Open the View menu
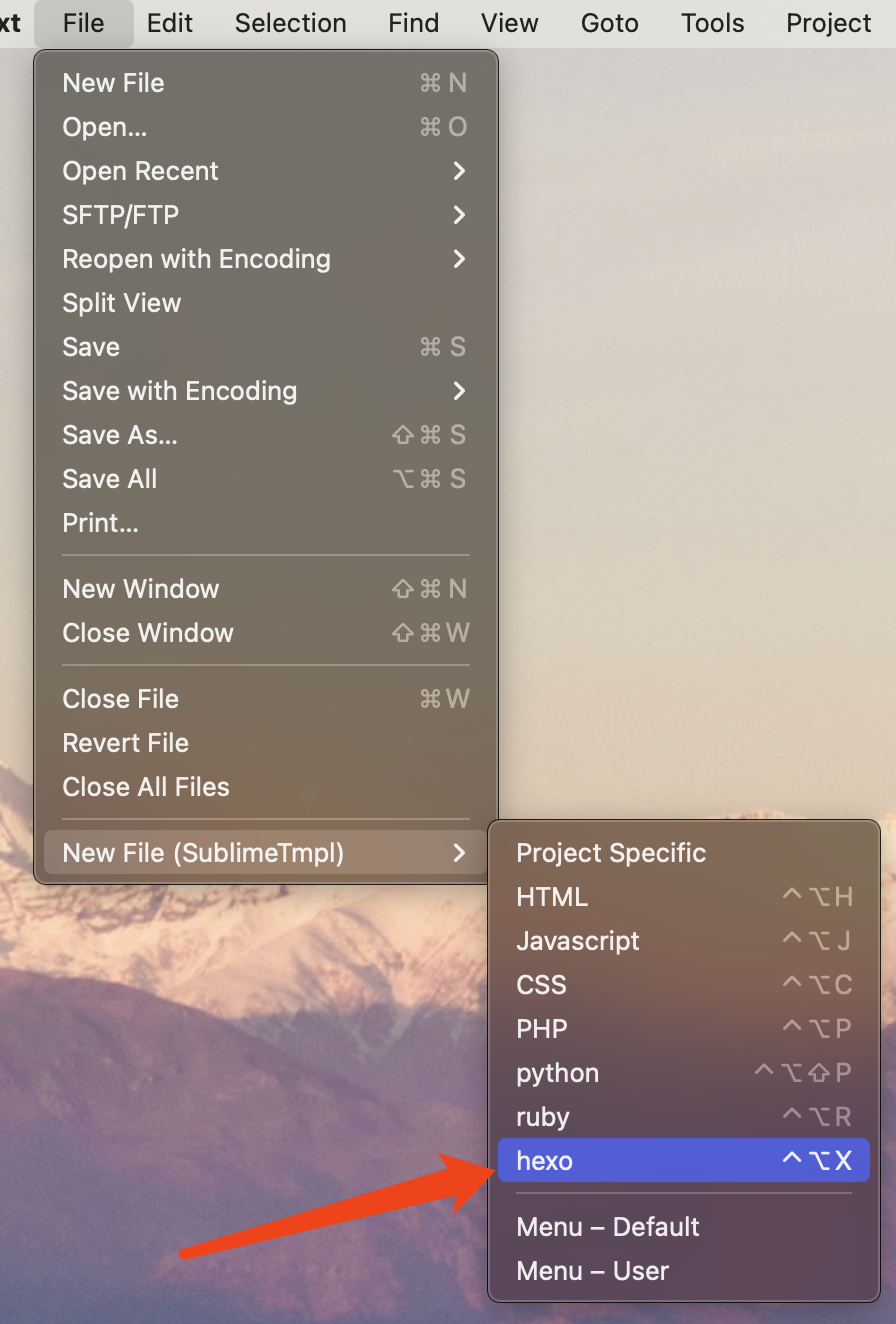The image size is (896, 1324). [x=510, y=23]
